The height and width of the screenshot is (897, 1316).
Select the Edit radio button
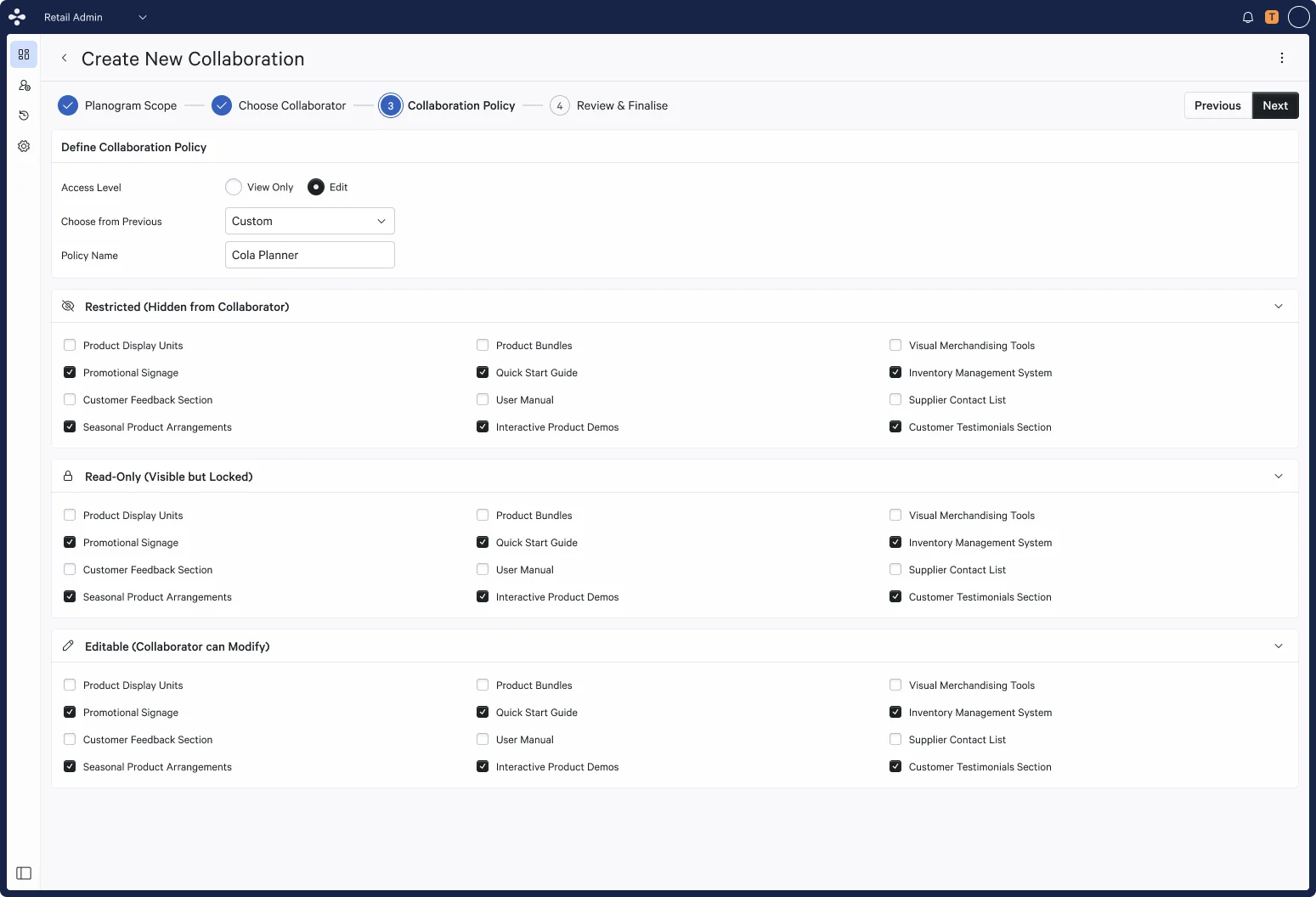[x=316, y=187]
